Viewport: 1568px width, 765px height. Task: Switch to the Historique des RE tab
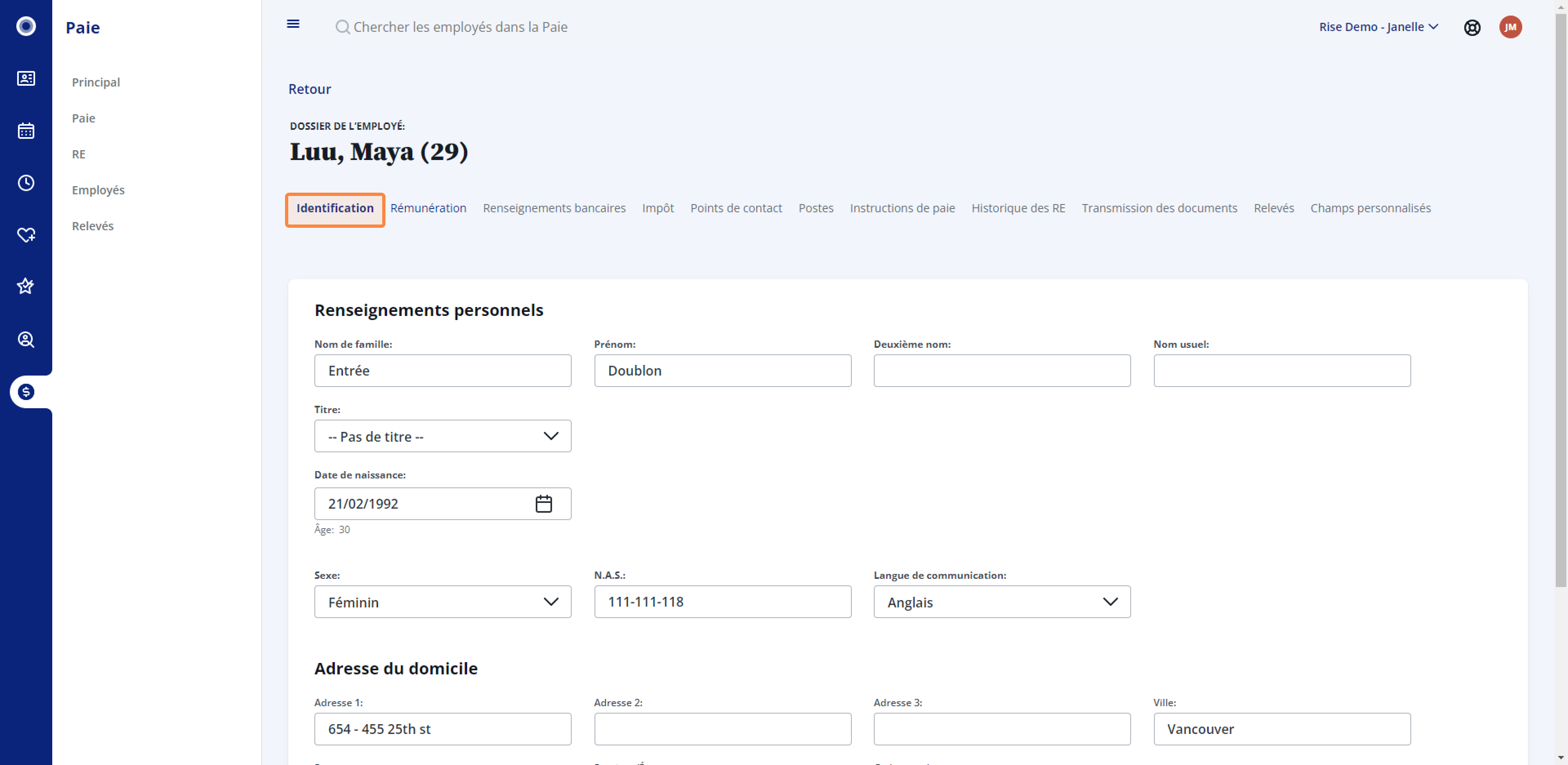pyautogui.click(x=1018, y=208)
